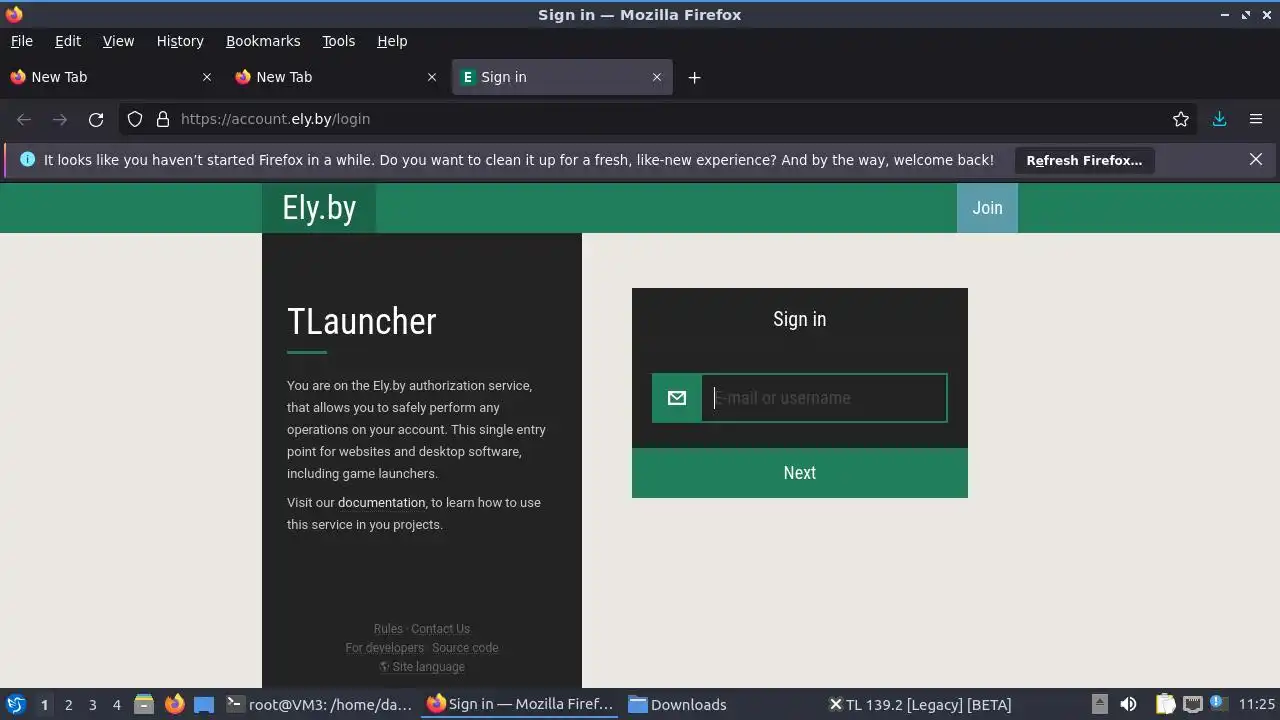Click the E-mail or username field
The height and width of the screenshot is (720, 1280).
[x=824, y=398]
